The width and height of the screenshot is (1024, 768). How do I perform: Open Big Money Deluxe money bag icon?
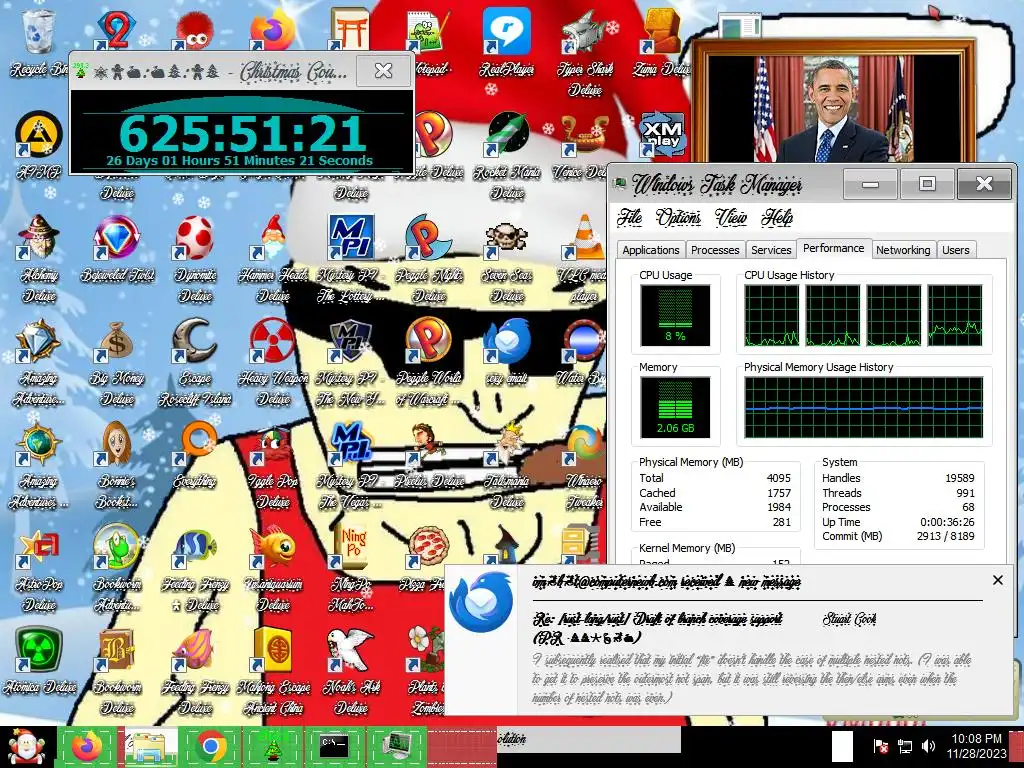tap(117, 341)
